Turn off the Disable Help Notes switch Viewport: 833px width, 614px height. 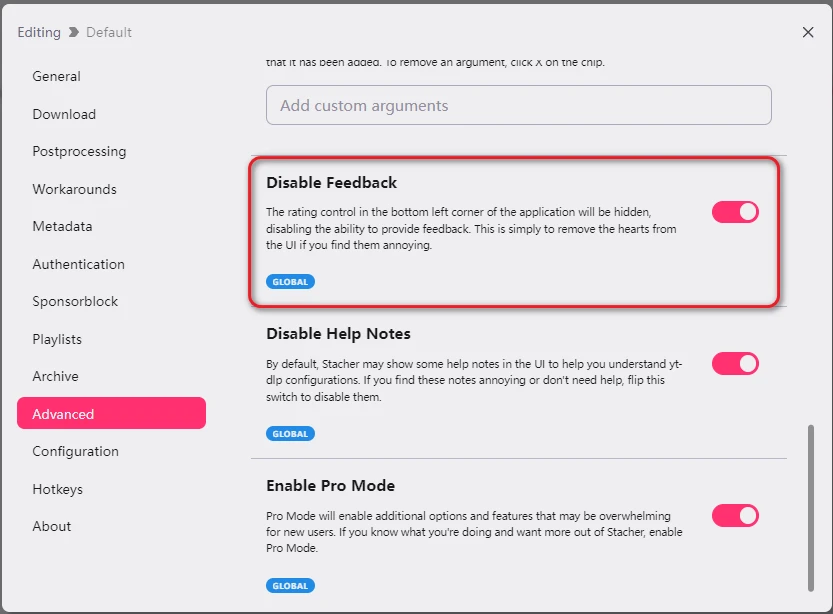(735, 363)
